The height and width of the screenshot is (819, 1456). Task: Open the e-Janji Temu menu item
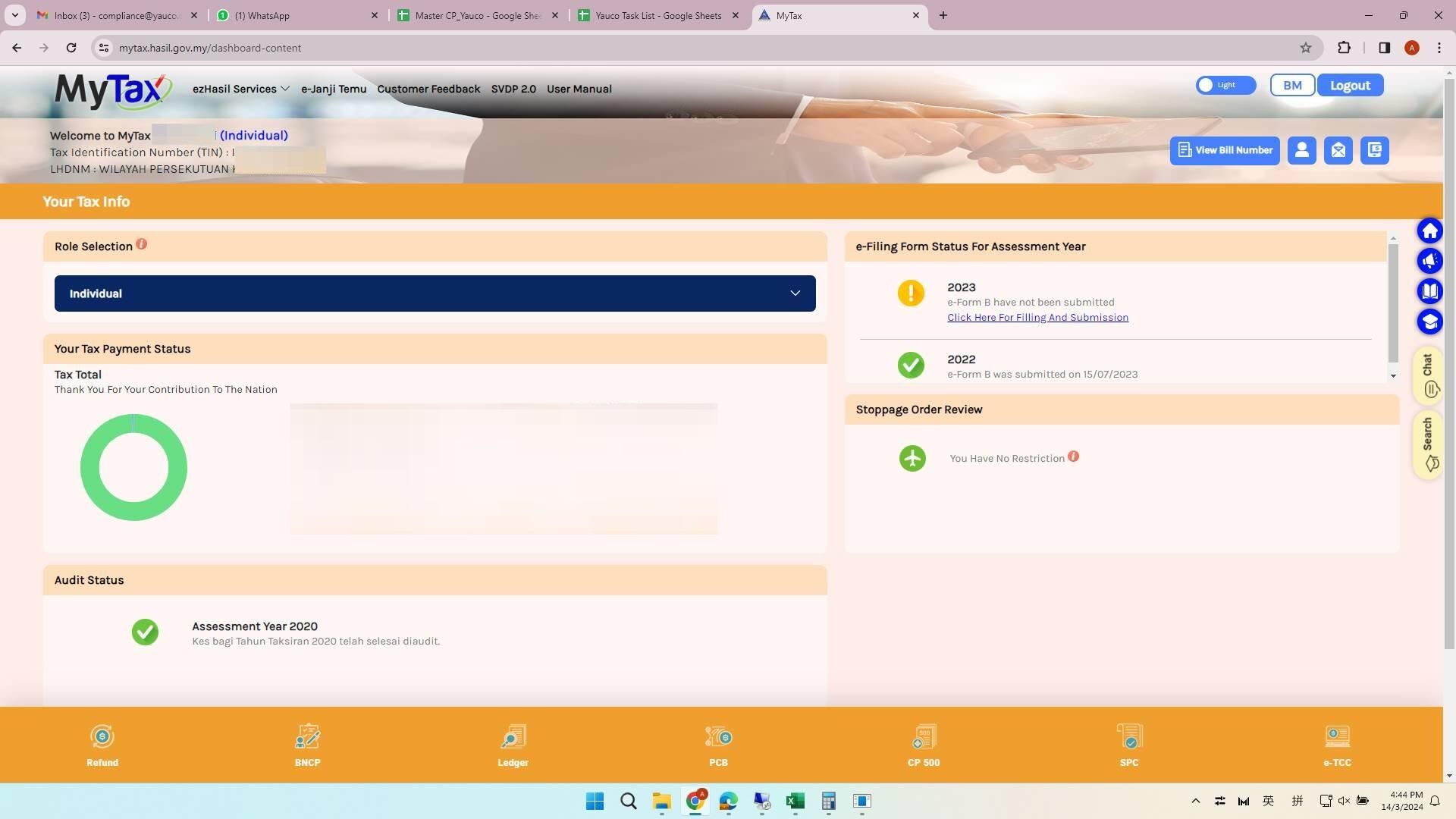pos(334,89)
